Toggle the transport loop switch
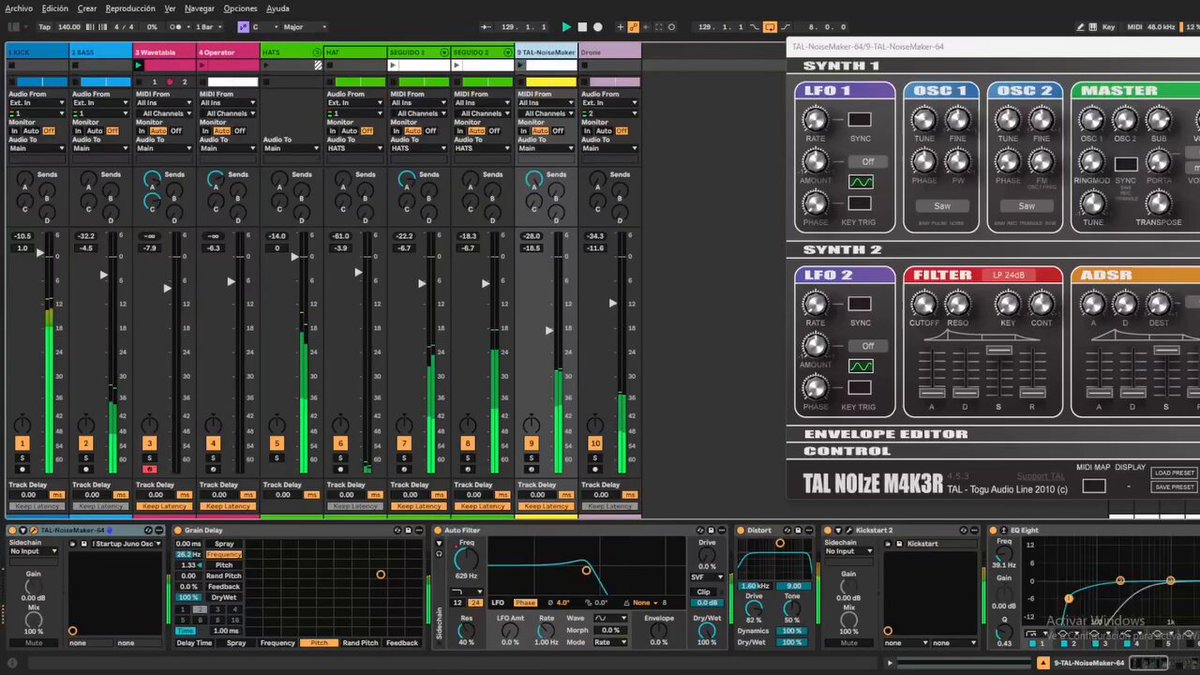 point(770,27)
